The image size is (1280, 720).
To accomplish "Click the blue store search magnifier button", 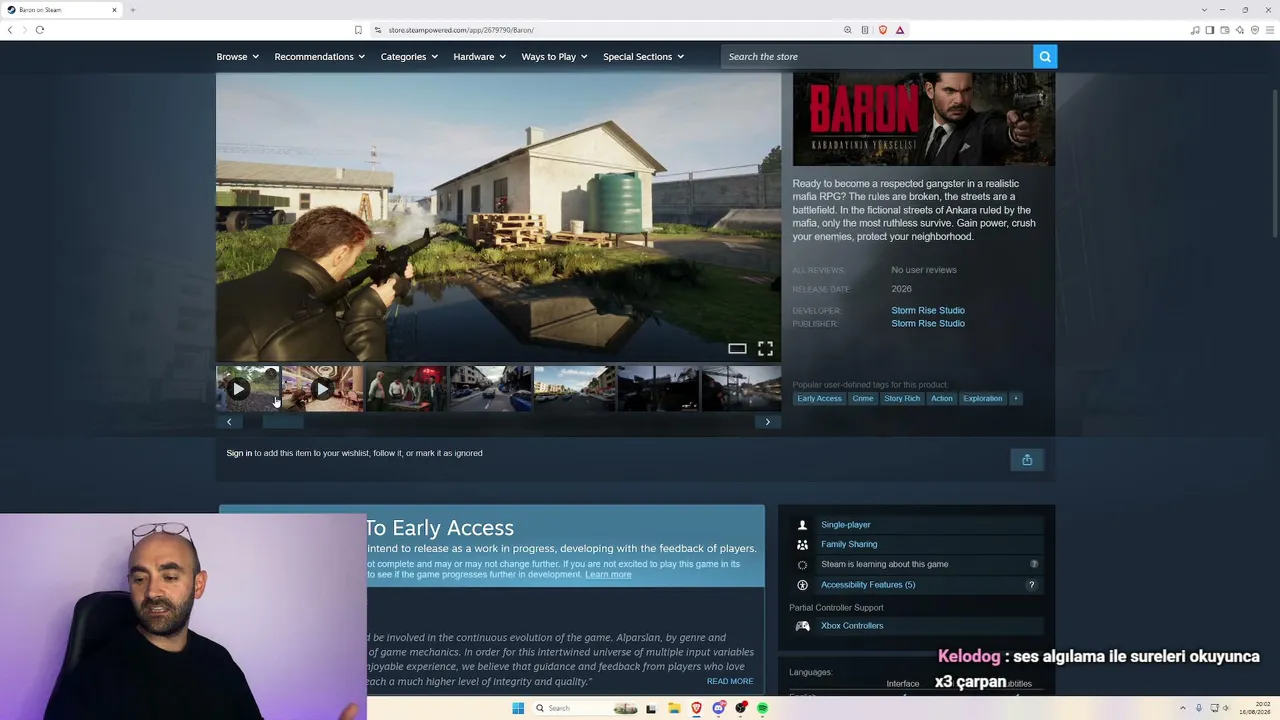I will pyautogui.click(x=1045, y=57).
